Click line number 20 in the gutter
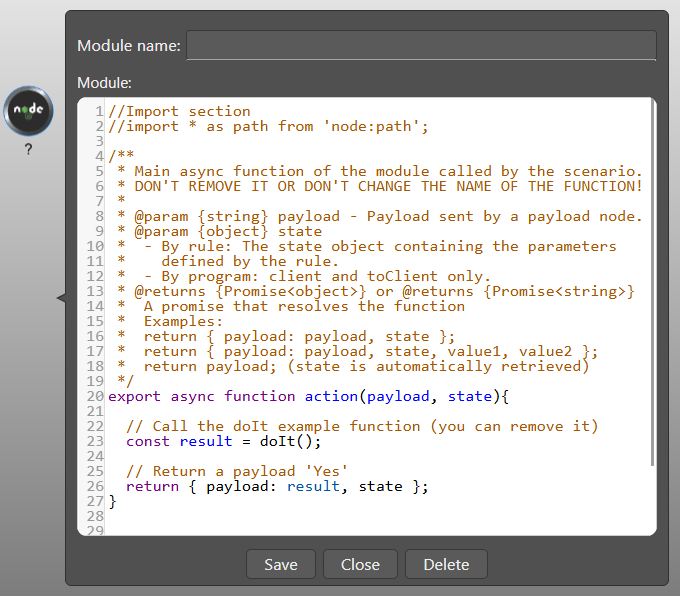Viewport: 680px width, 596px height. pyautogui.click(x=95, y=396)
